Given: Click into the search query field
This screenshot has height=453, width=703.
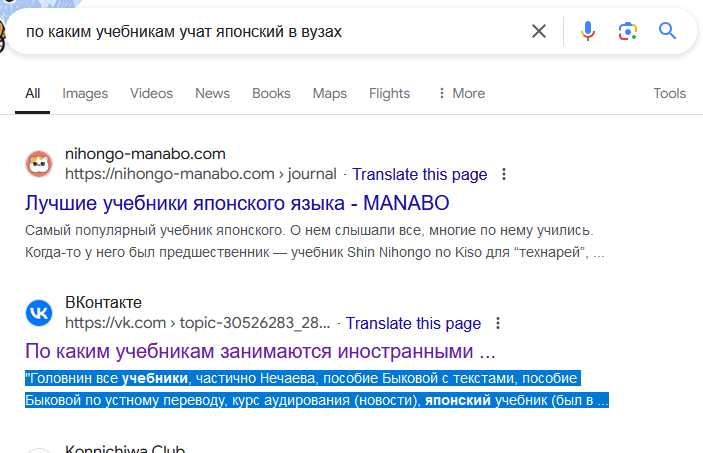Looking at the screenshot, I should (x=269, y=31).
